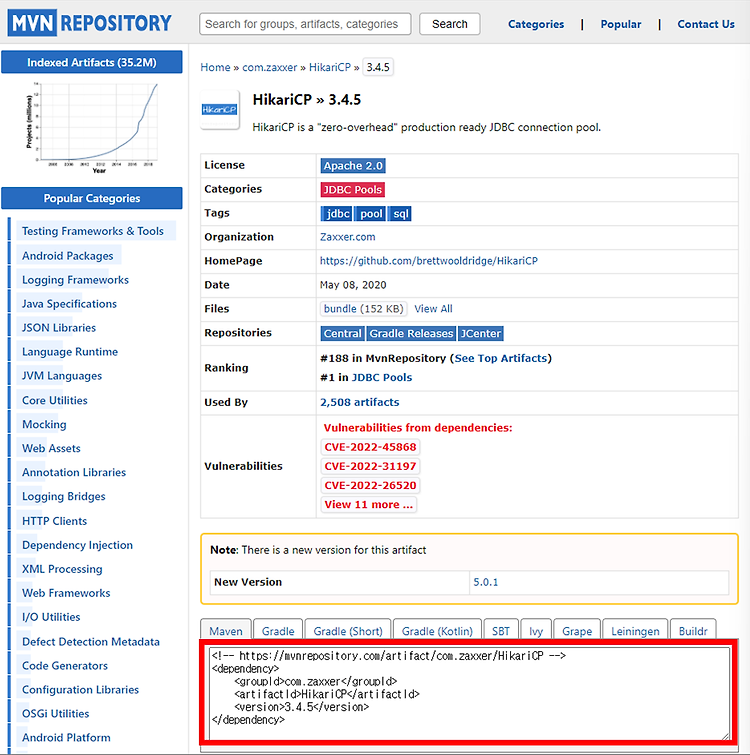Viewport: 750px width, 755px height.
Task: Open Configuration Libraries category
Action: (x=80, y=690)
